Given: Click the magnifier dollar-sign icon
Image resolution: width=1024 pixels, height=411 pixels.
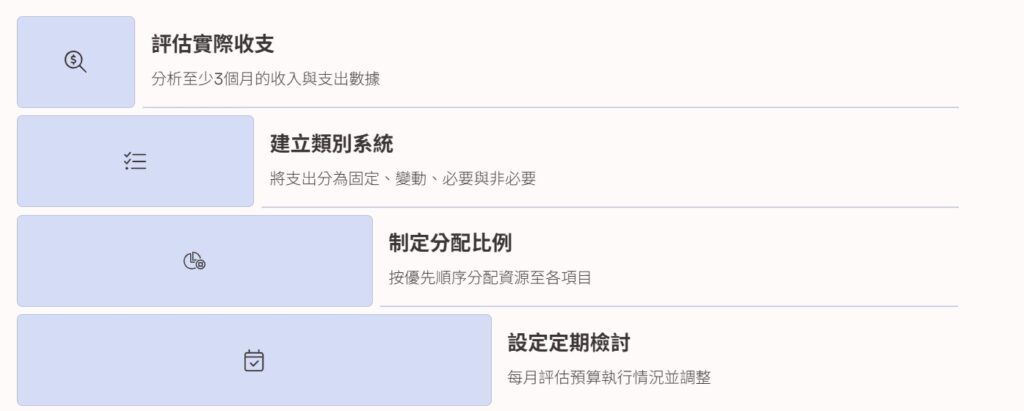Looking at the screenshot, I should pyautogui.click(x=76, y=62).
